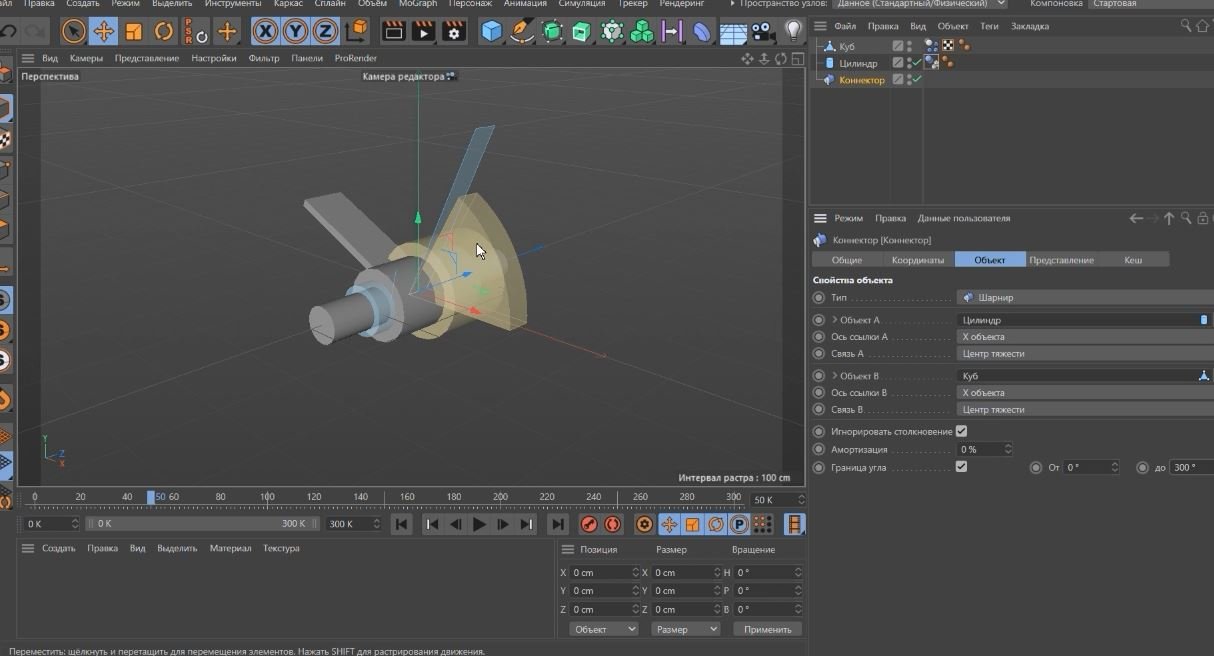1214x656 pixels.
Task: Click the 0 K–300 K preview range slider
Action: pos(201,524)
